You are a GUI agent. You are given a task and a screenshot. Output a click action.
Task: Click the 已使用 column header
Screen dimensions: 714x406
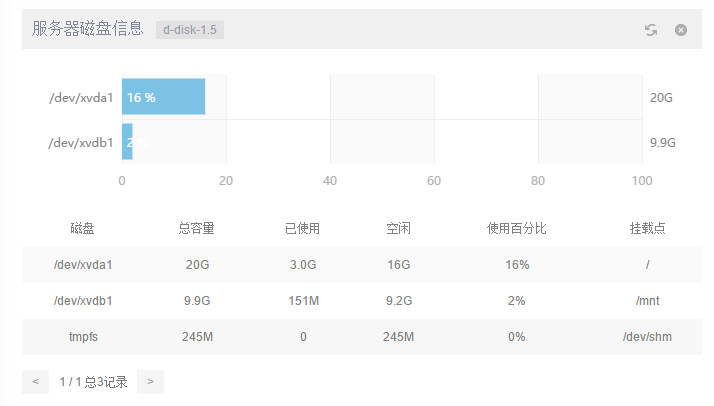(302, 228)
